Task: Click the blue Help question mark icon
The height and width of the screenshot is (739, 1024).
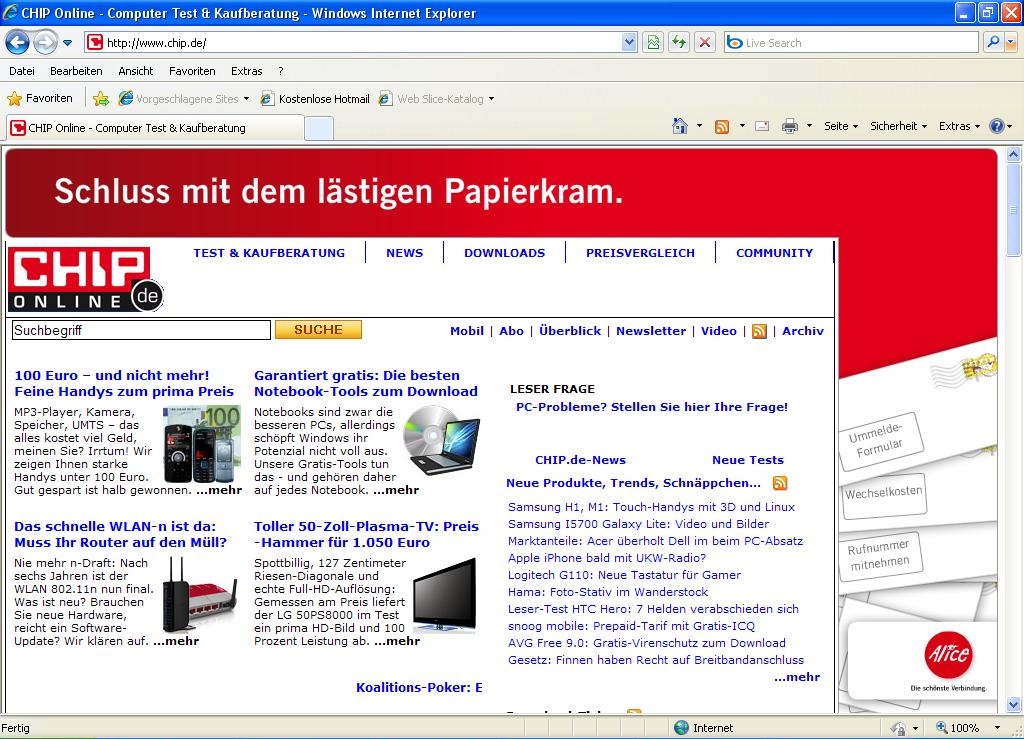Action: 997,126
